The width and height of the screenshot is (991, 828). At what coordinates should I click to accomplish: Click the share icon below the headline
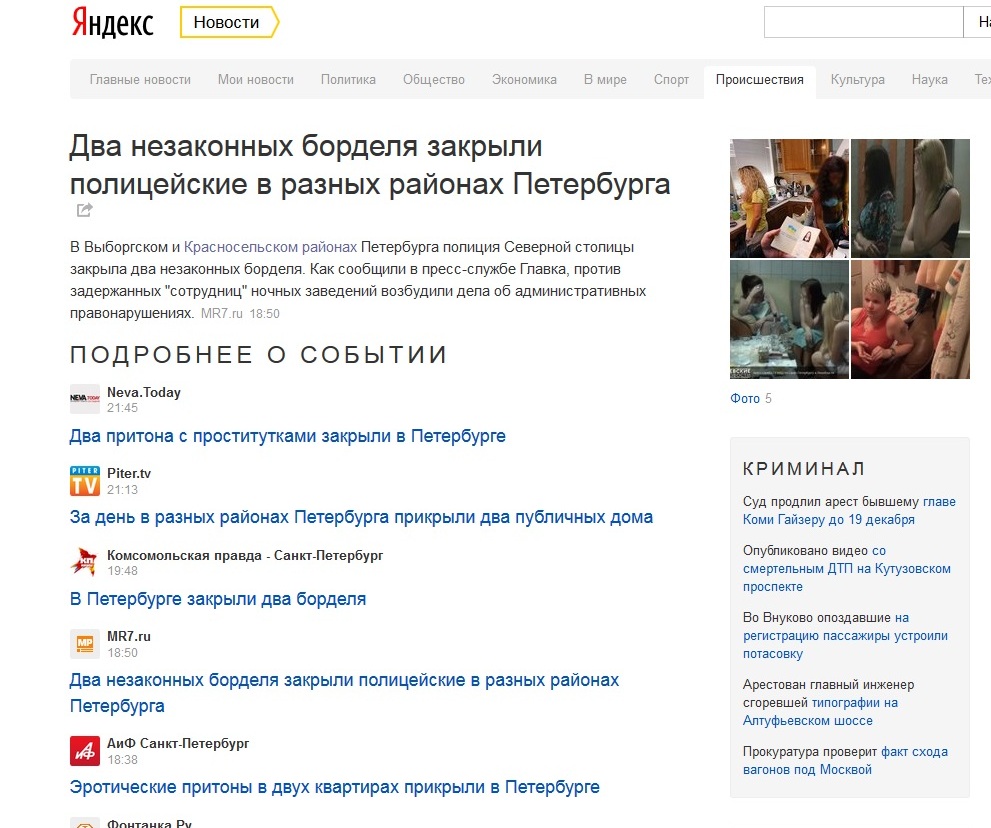point(85,210)
